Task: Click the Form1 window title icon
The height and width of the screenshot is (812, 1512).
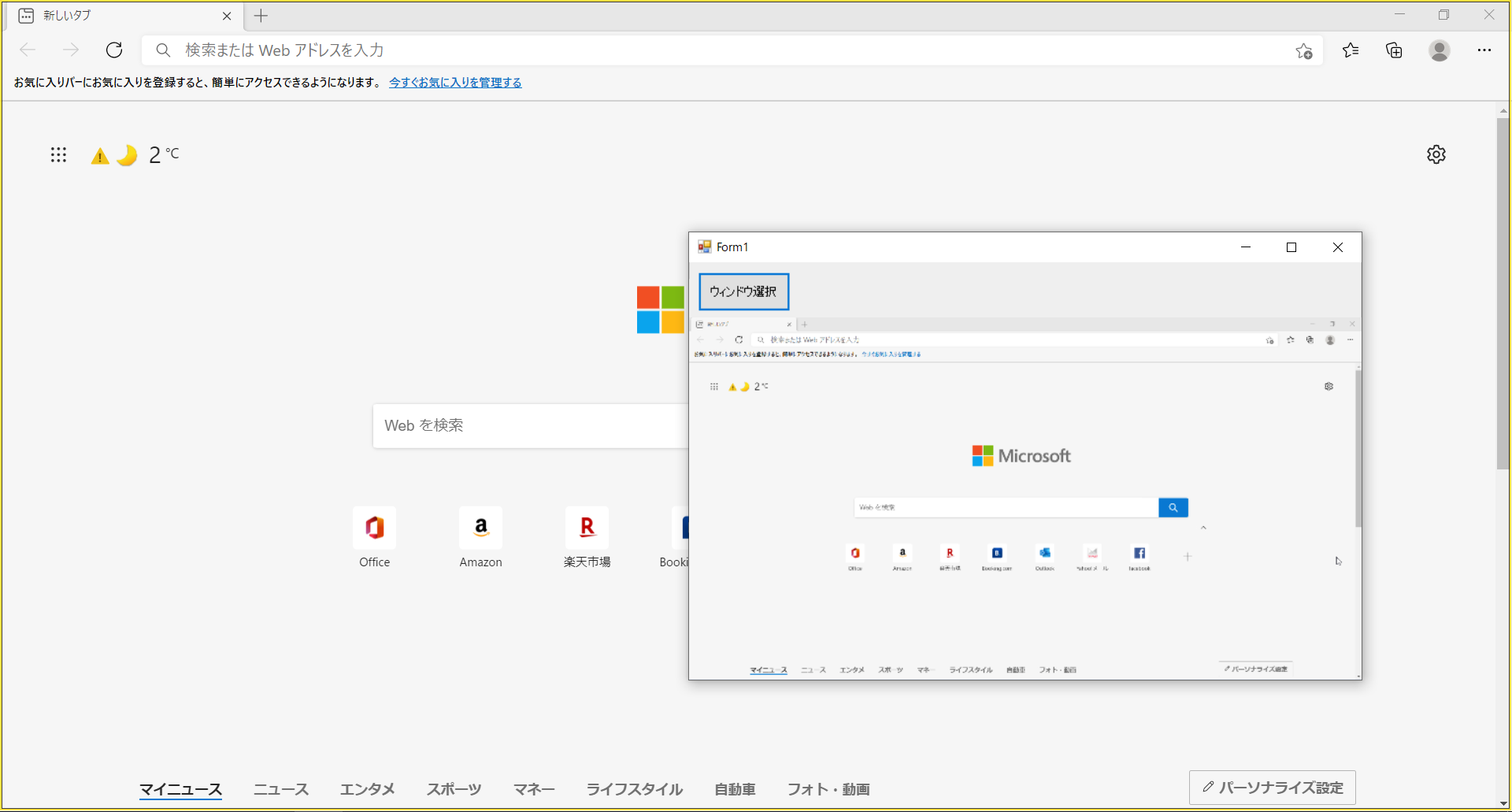Action: (705, 247)
